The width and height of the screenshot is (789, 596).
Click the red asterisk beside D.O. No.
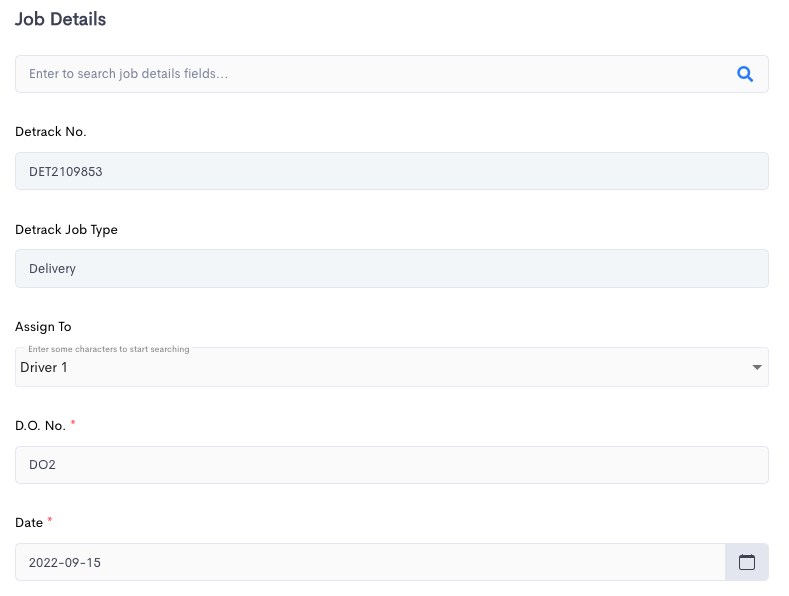pos(73,423)
